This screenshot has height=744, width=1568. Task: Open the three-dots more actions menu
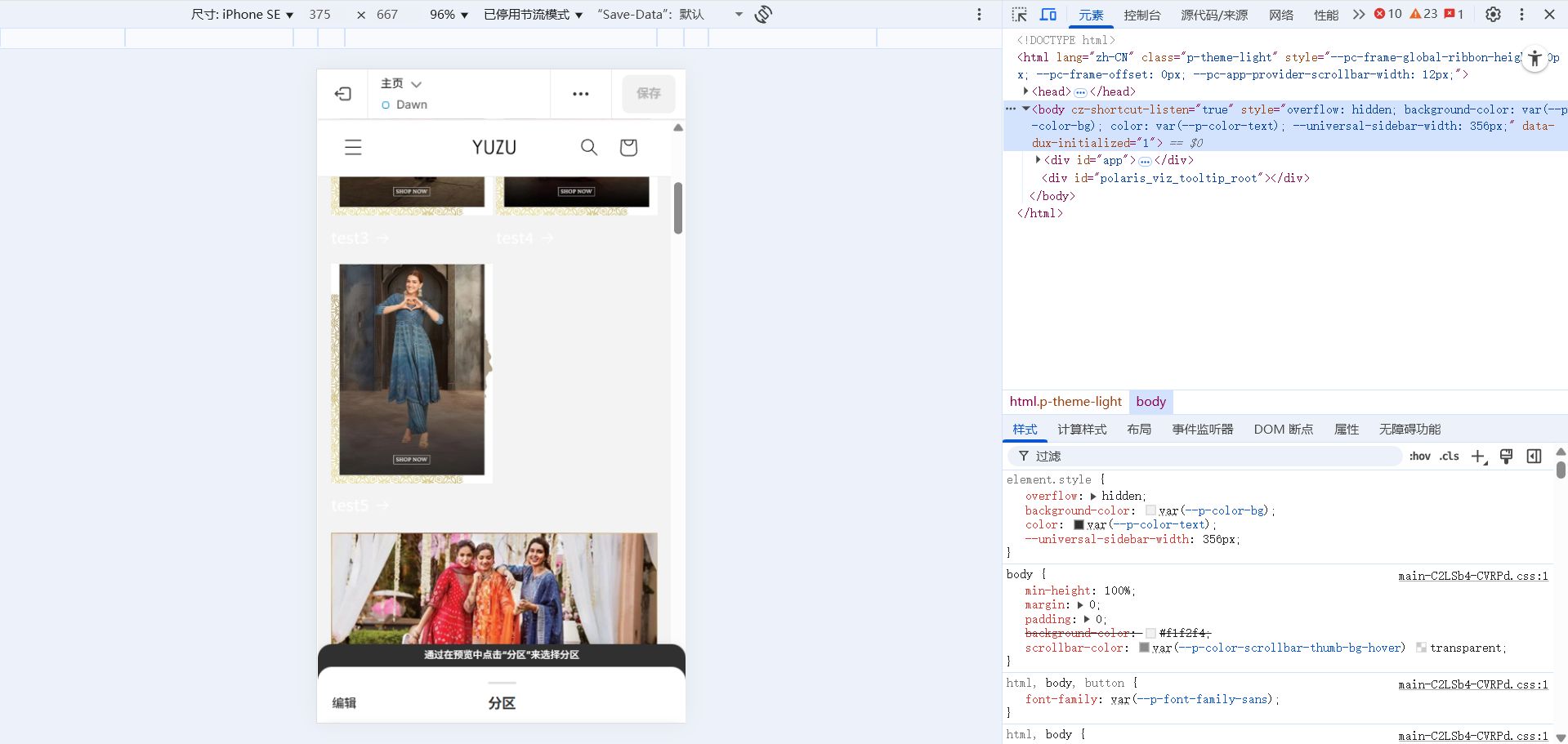click(581, 94)
